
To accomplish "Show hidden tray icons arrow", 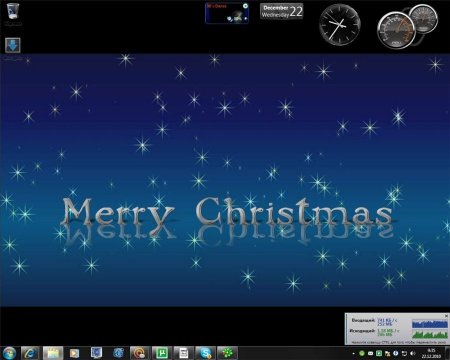I will click(353, 353).
